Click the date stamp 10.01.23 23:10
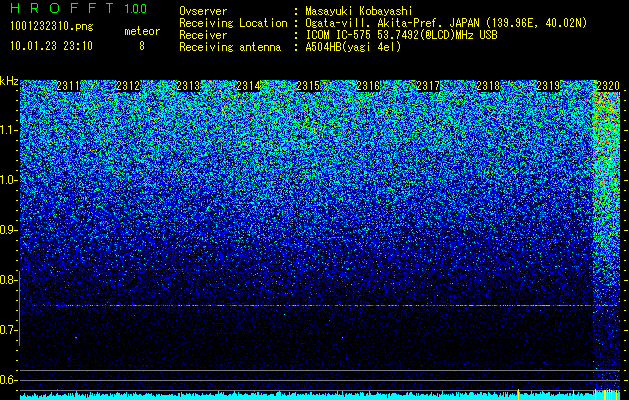Viewport: 629px width, 400px height. [x=51, y=46]
